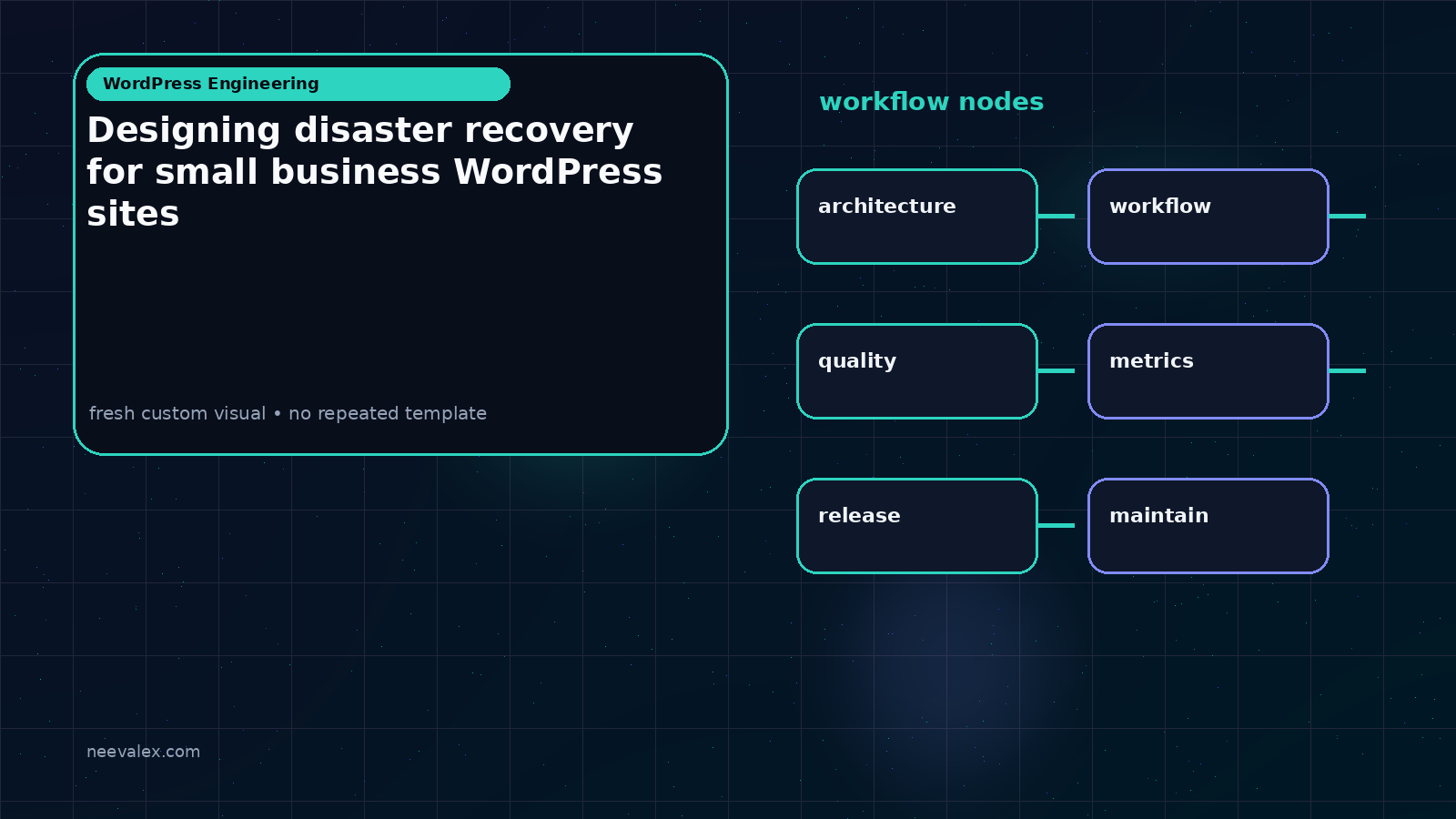Click the 'fresh custom visual' caption text

click(x=288, y=413)
